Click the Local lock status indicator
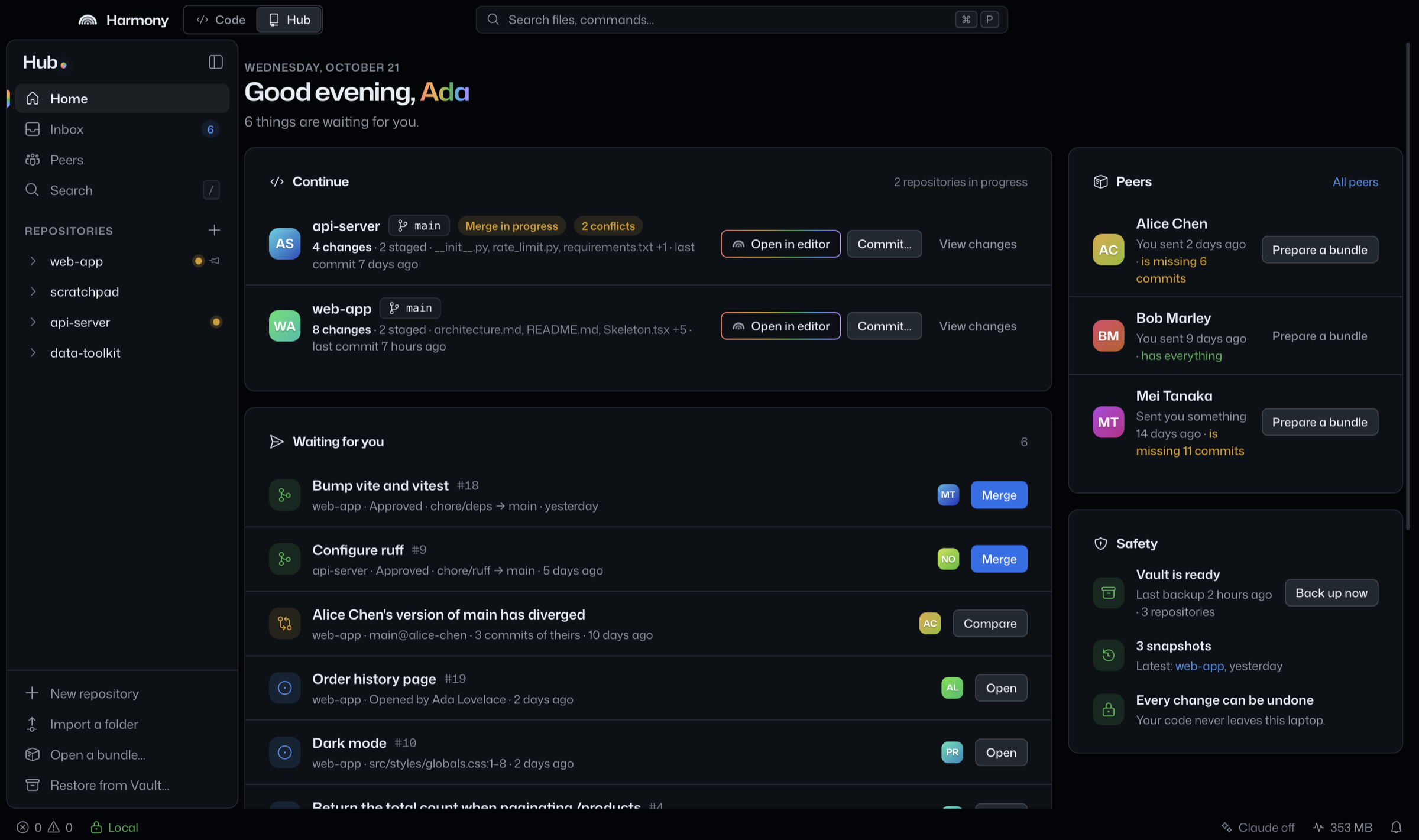This screenshot has height=840, width=1419. click(x=114, y=827)
